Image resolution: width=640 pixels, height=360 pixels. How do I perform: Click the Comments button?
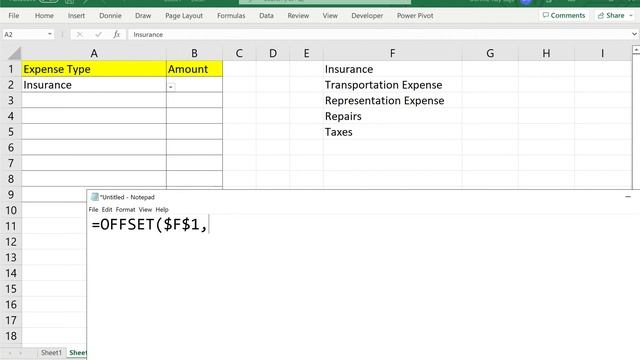pos(564,15)
